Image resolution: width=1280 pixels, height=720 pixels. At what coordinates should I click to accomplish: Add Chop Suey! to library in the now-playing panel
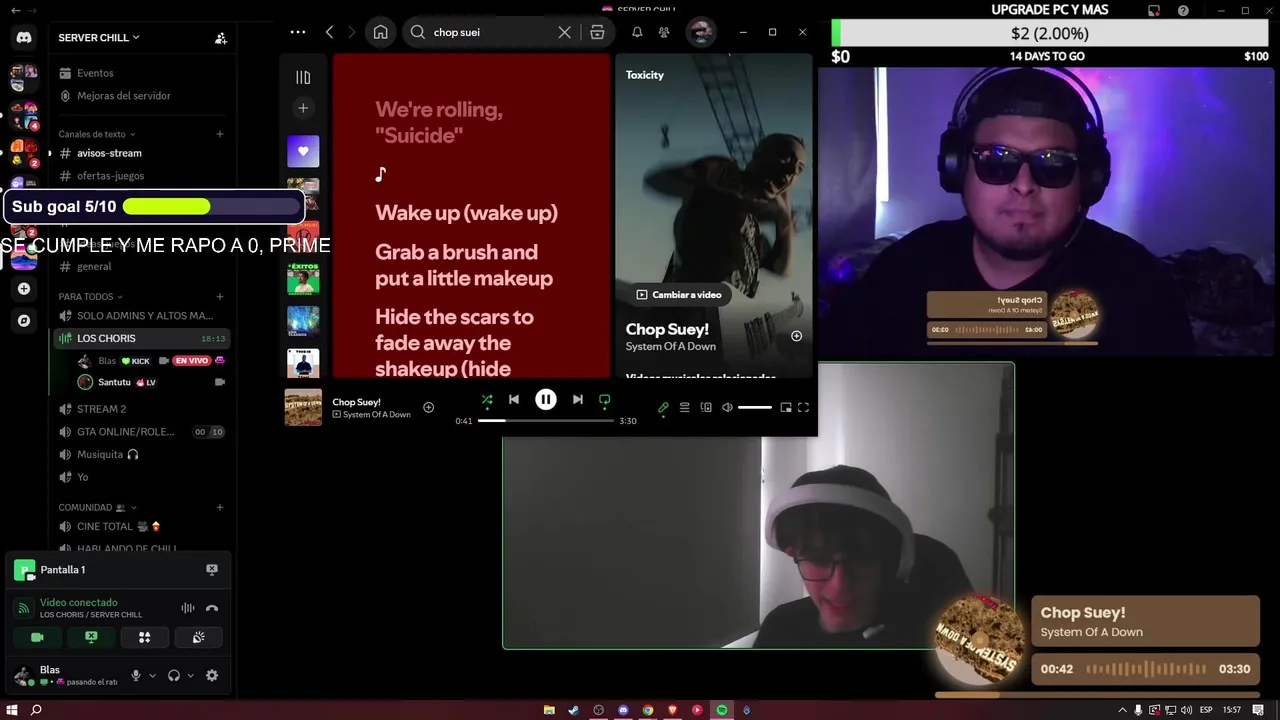pos(797,336)
